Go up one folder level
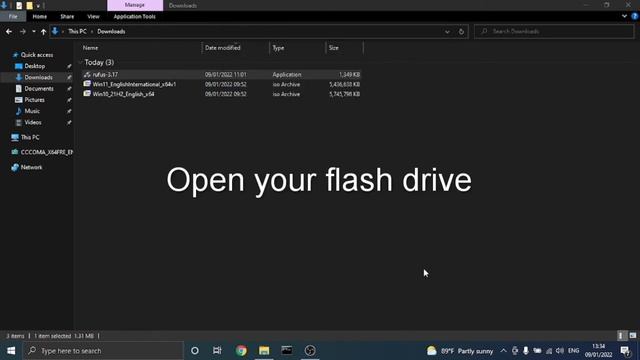The width and height of the screenshot is (640, 360). [43, 31]
